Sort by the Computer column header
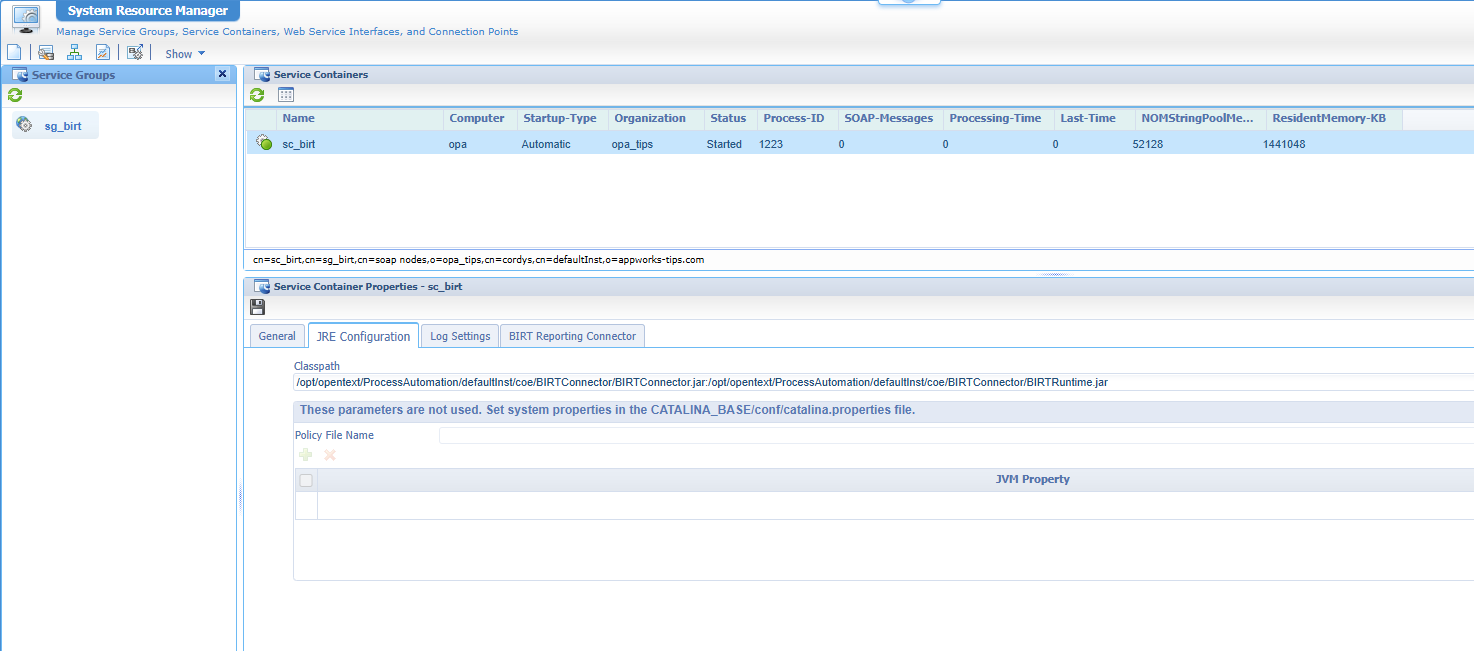 [x=479, y=118]
